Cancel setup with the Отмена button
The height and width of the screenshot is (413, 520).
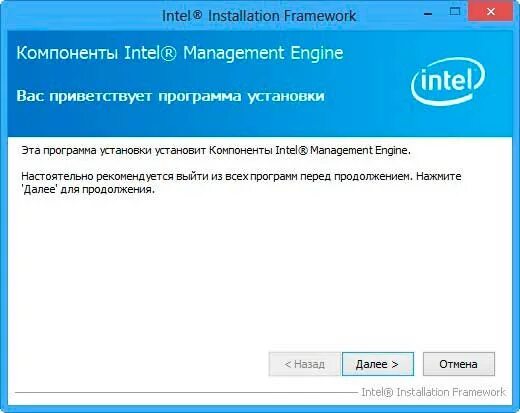(459, 364)
